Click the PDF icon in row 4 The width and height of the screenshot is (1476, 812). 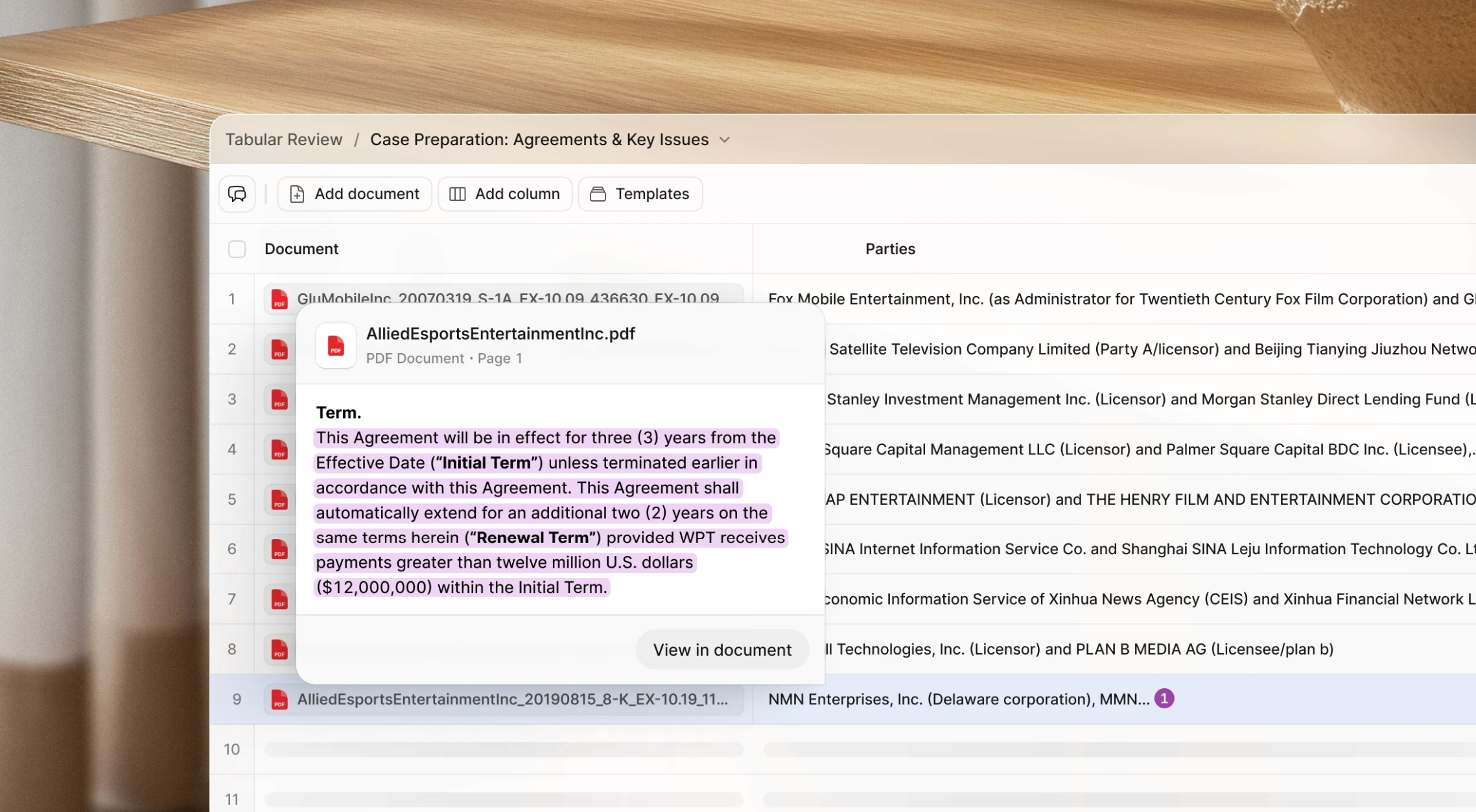(x=279, y=449)
